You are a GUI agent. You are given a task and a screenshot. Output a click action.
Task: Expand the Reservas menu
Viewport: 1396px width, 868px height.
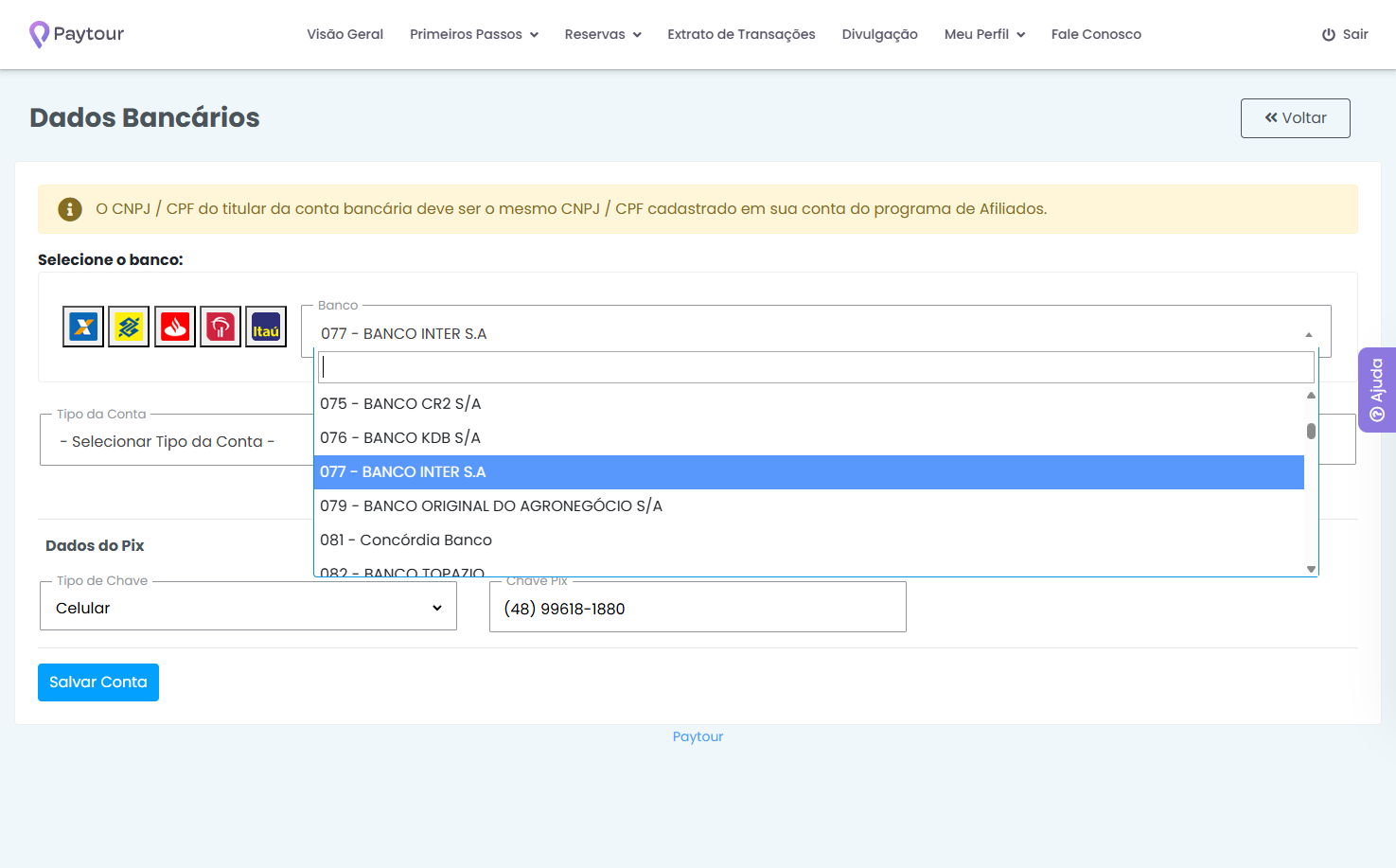tap(603, 34)
